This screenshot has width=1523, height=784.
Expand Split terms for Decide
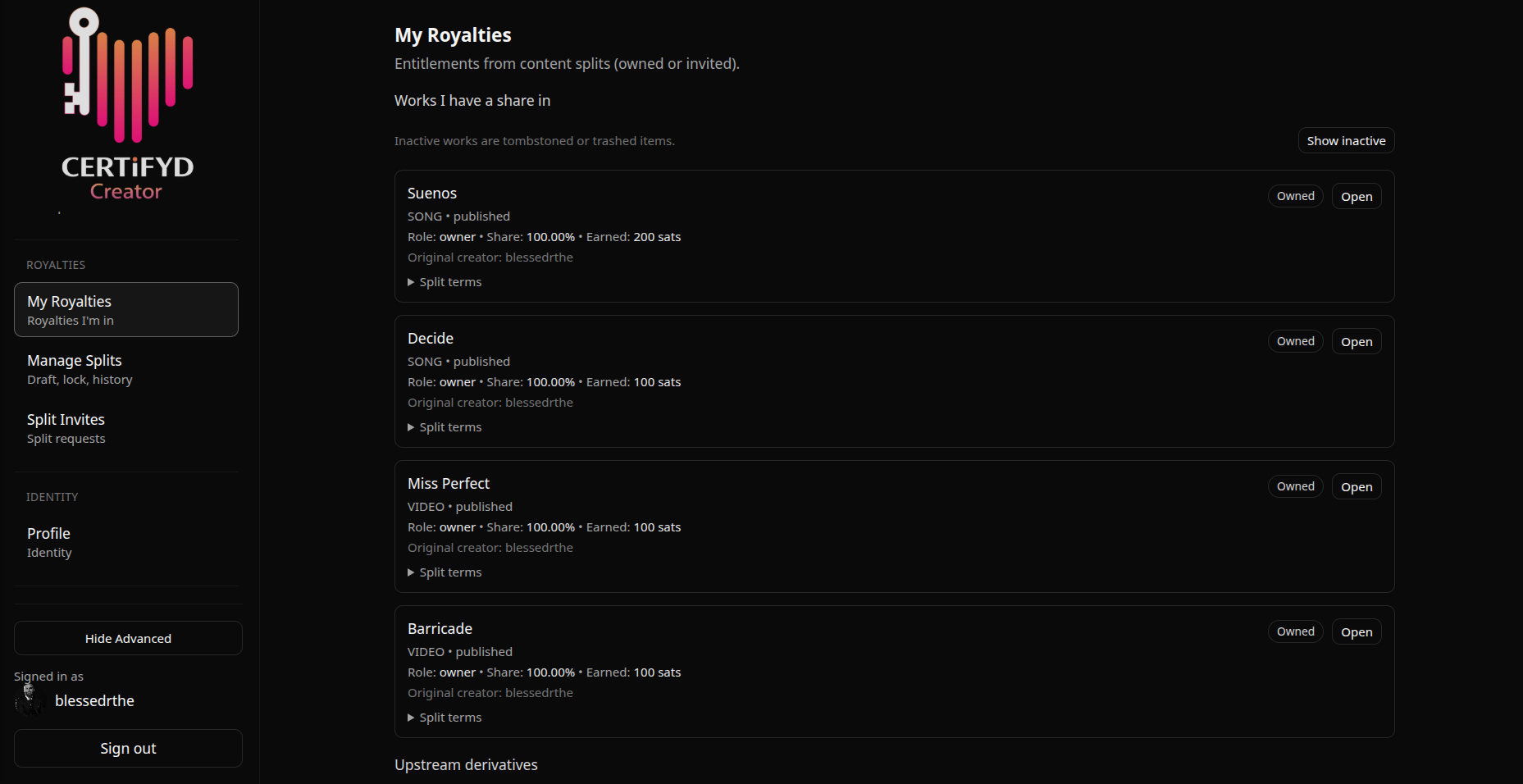(444, 426)
